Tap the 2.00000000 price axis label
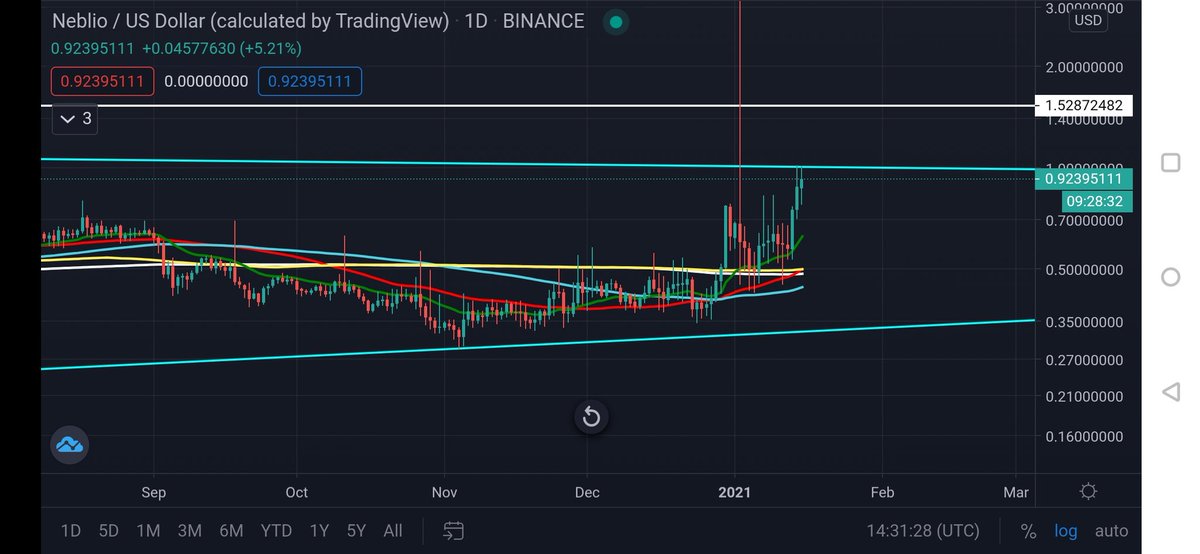1200x554 pixels. (1084, 67)
